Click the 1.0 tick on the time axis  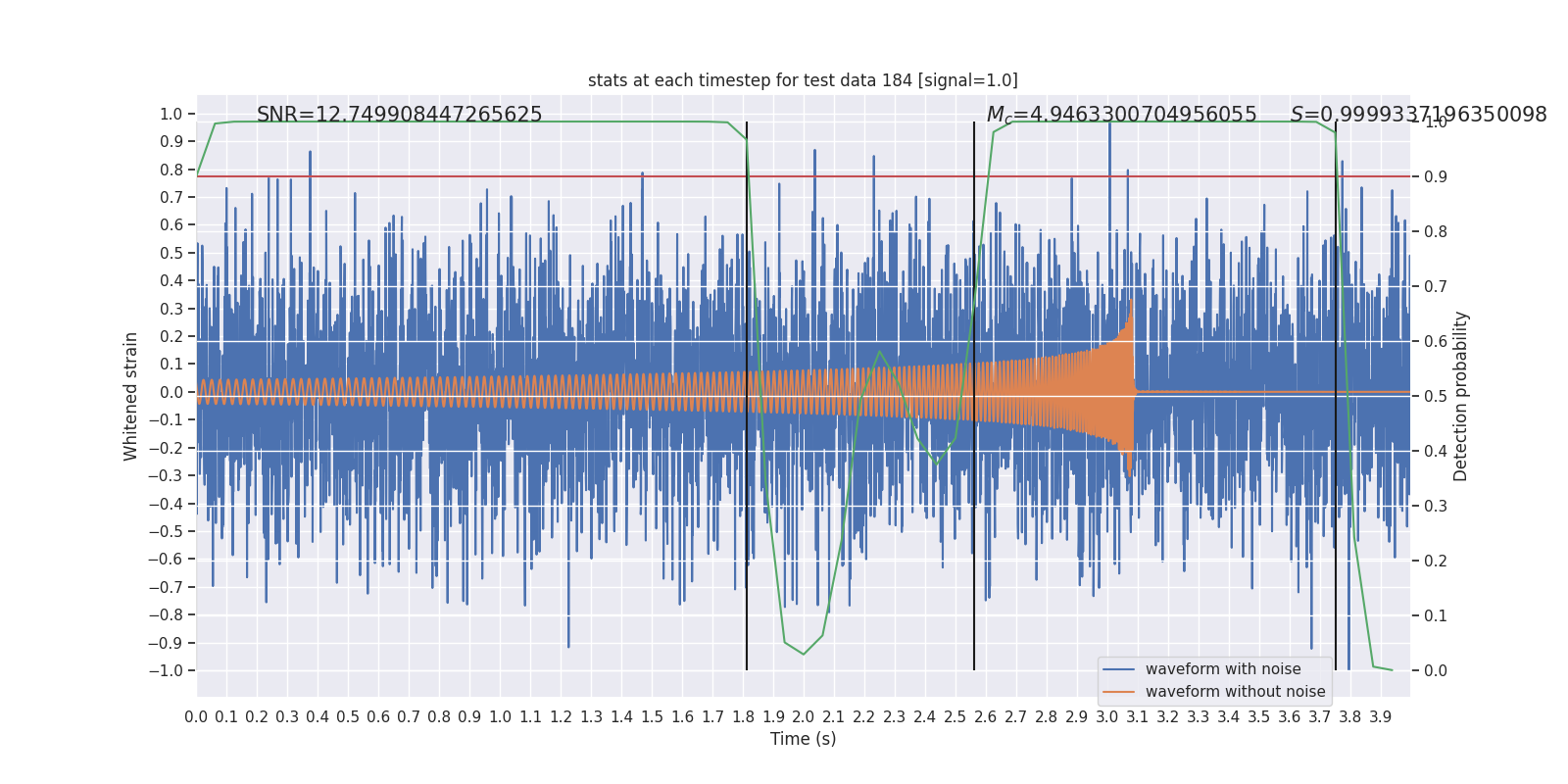point(500,717)
